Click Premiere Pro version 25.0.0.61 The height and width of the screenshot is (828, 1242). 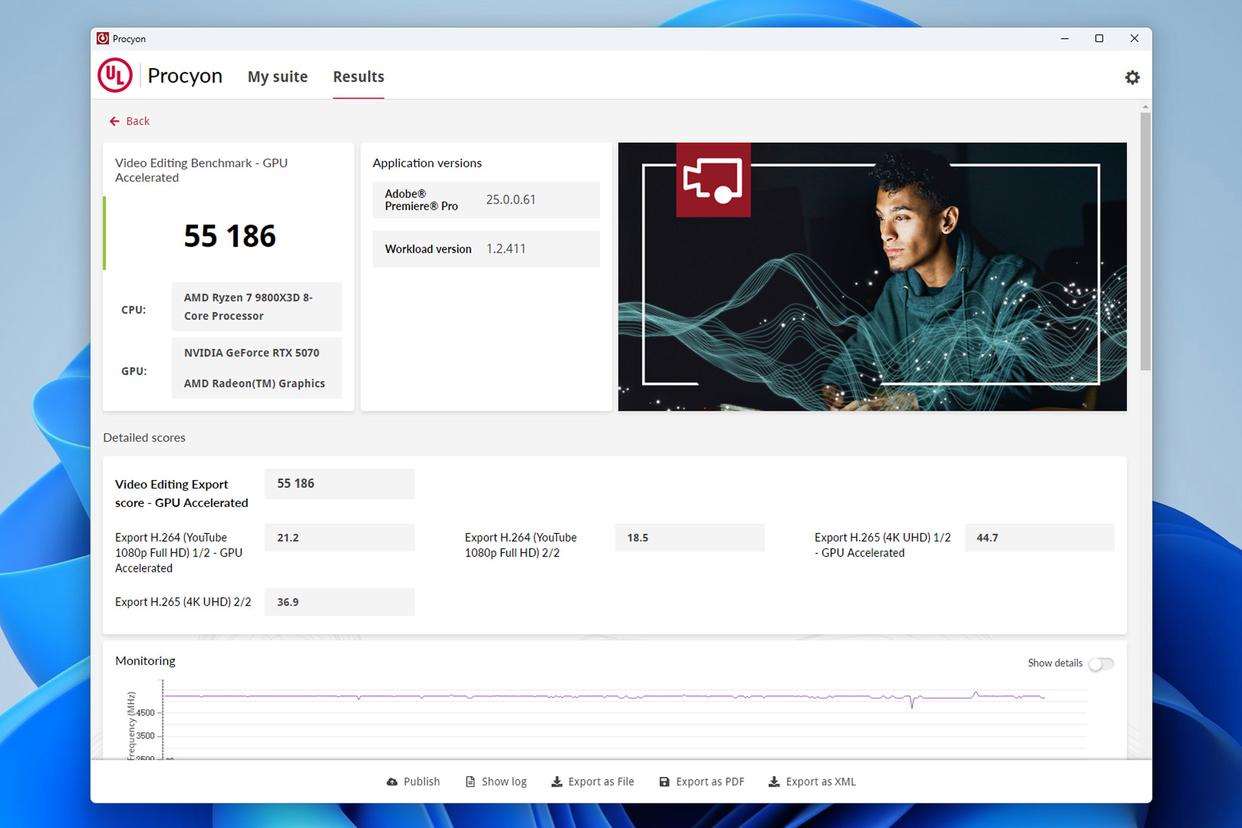[x=511, y=200]
